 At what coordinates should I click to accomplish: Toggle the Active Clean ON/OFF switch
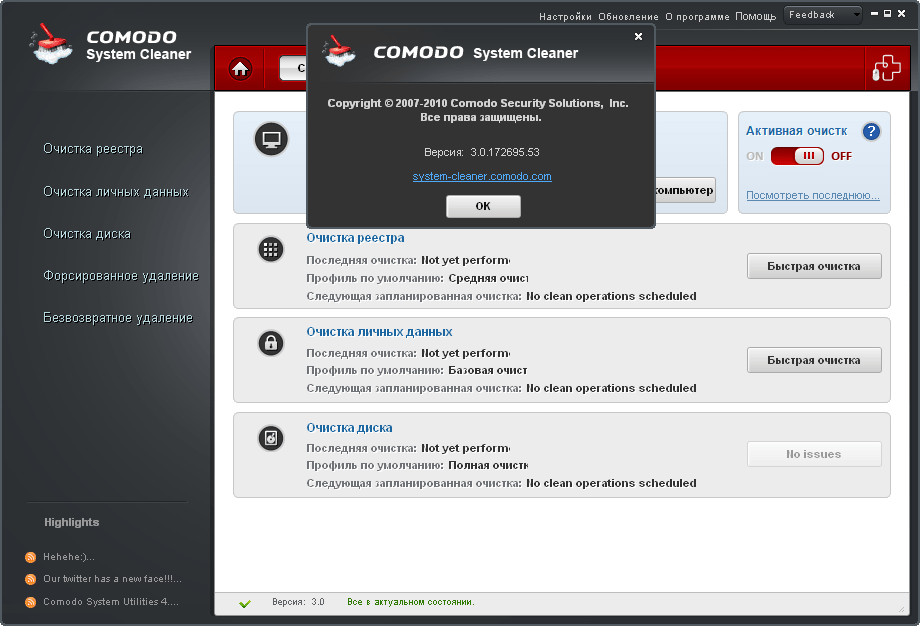pos(797,156)
